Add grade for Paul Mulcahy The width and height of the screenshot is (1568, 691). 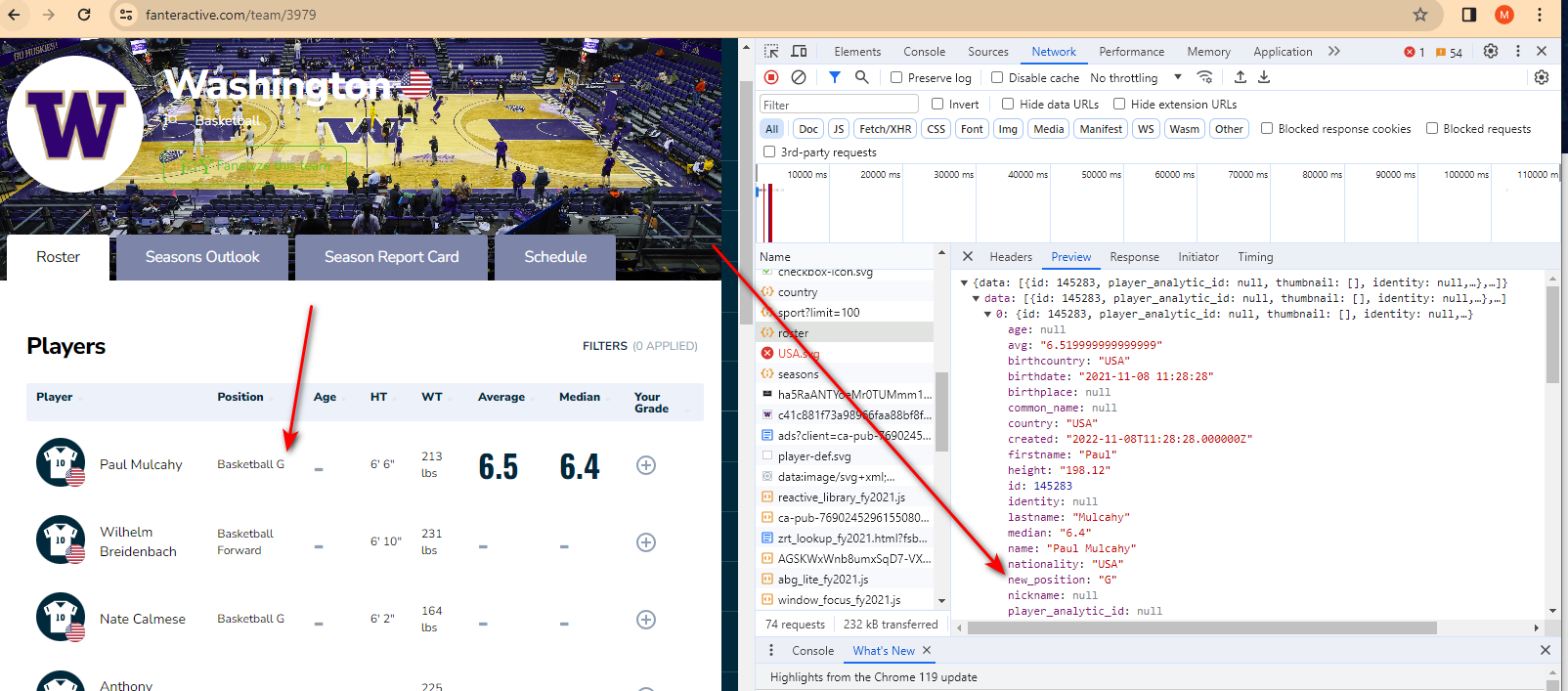coord(646,465)
